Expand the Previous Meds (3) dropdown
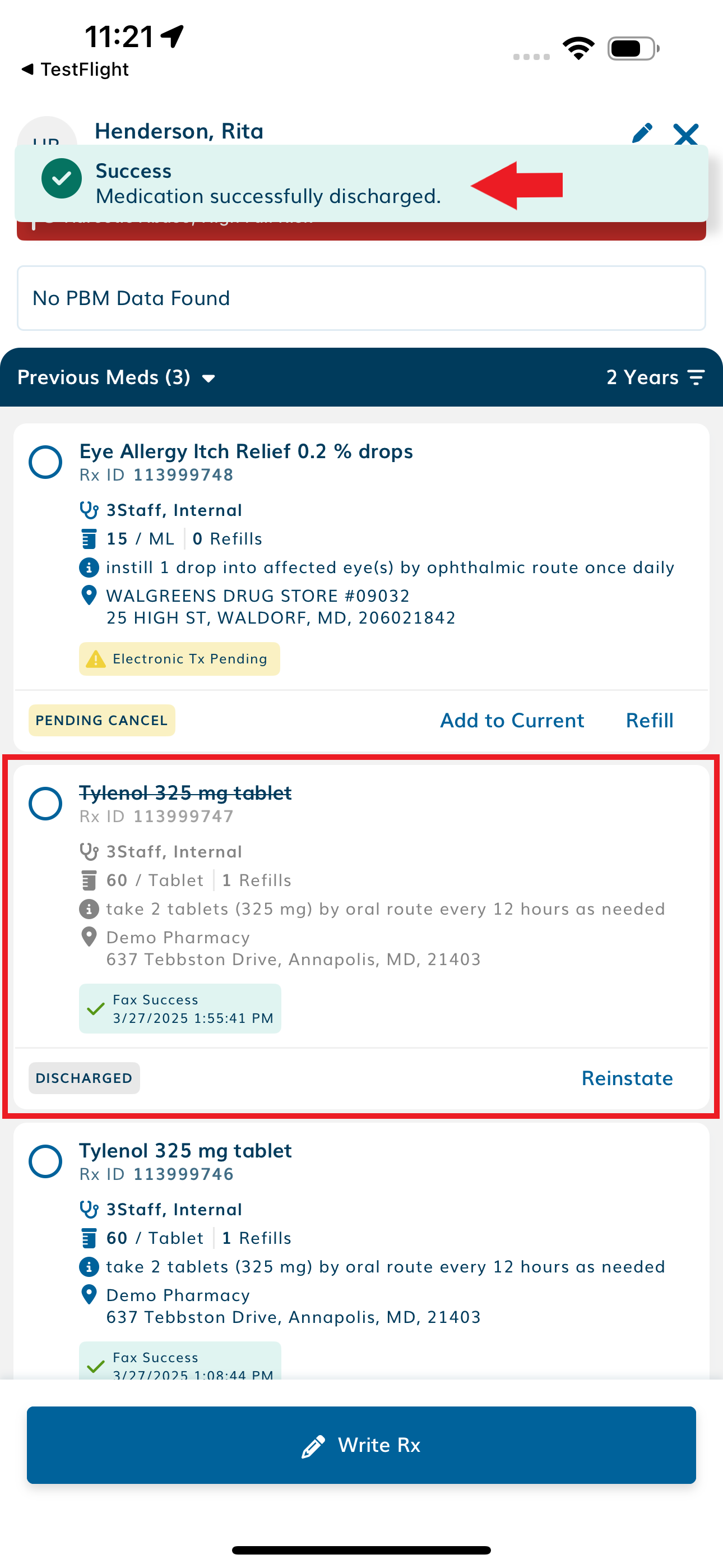The height and width of the screenshot is (1568, 723). pyautogui.click(x=116, y=377)
